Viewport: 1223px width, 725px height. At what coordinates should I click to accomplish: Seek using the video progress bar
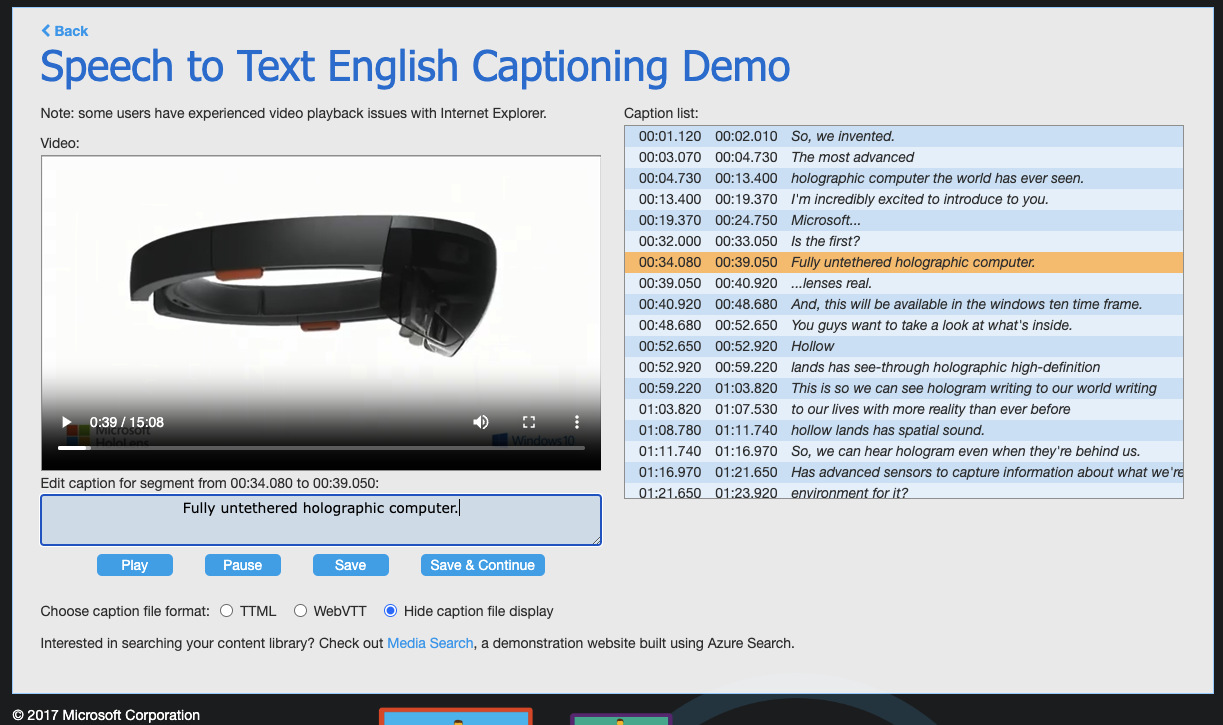320,448
